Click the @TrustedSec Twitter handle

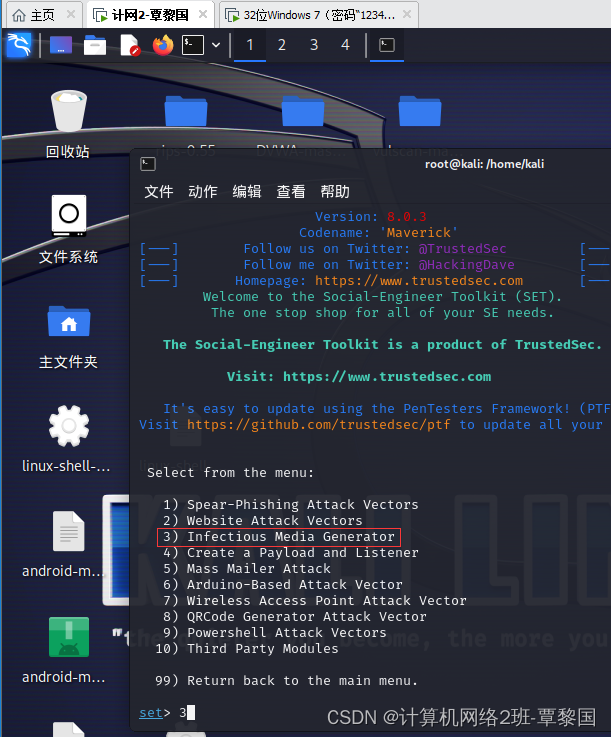pyautogui.click(x=462, y=249)
